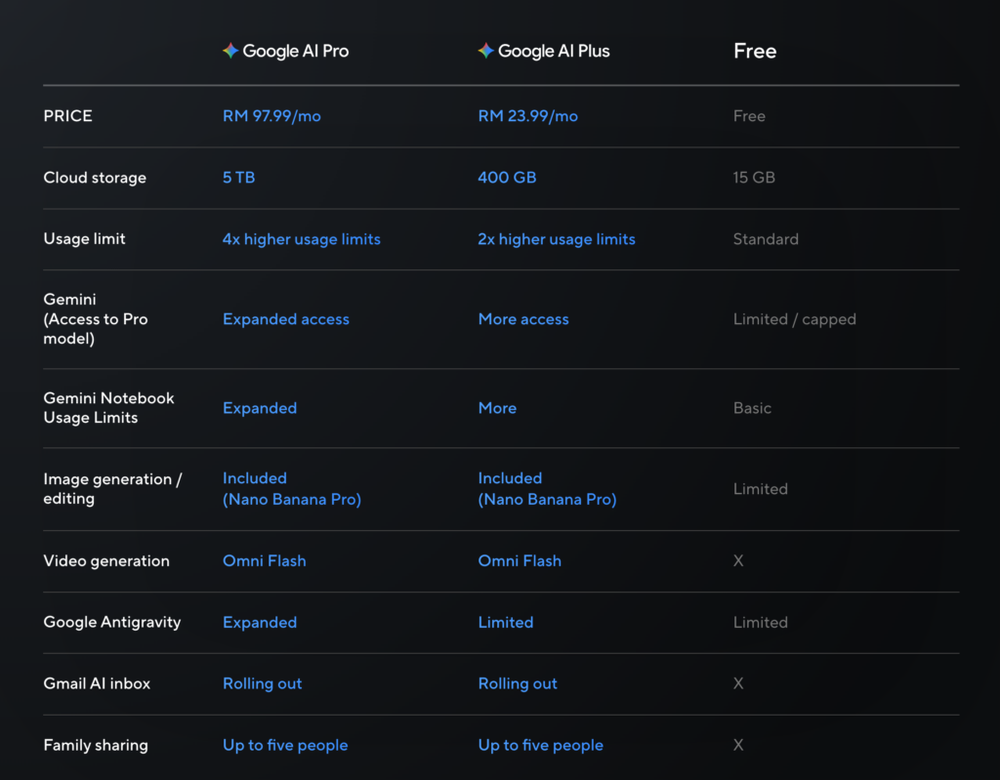Click the Basic notebook value
Screen dimensions: 1000x780
coord(753,408)
